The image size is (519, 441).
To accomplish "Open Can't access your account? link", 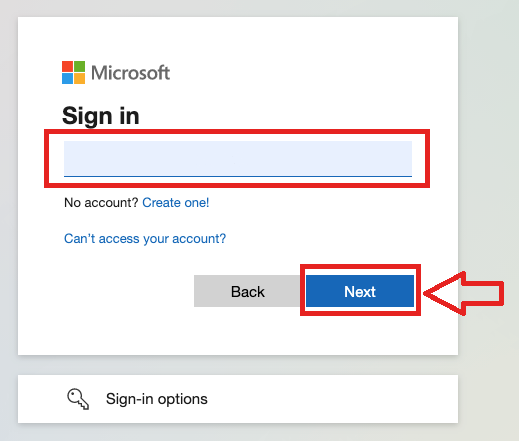I will 145,239.
